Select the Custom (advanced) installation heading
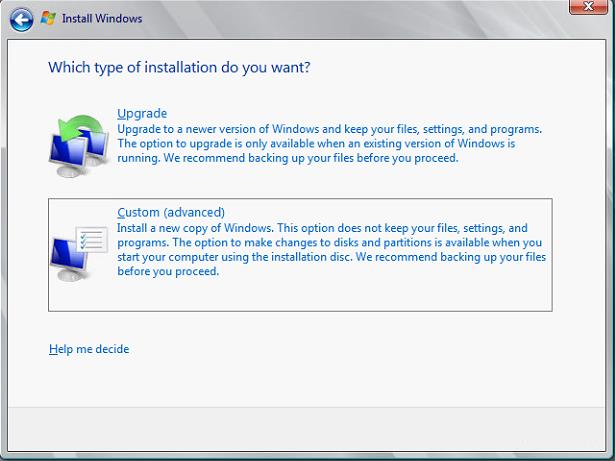 [171, 212]
